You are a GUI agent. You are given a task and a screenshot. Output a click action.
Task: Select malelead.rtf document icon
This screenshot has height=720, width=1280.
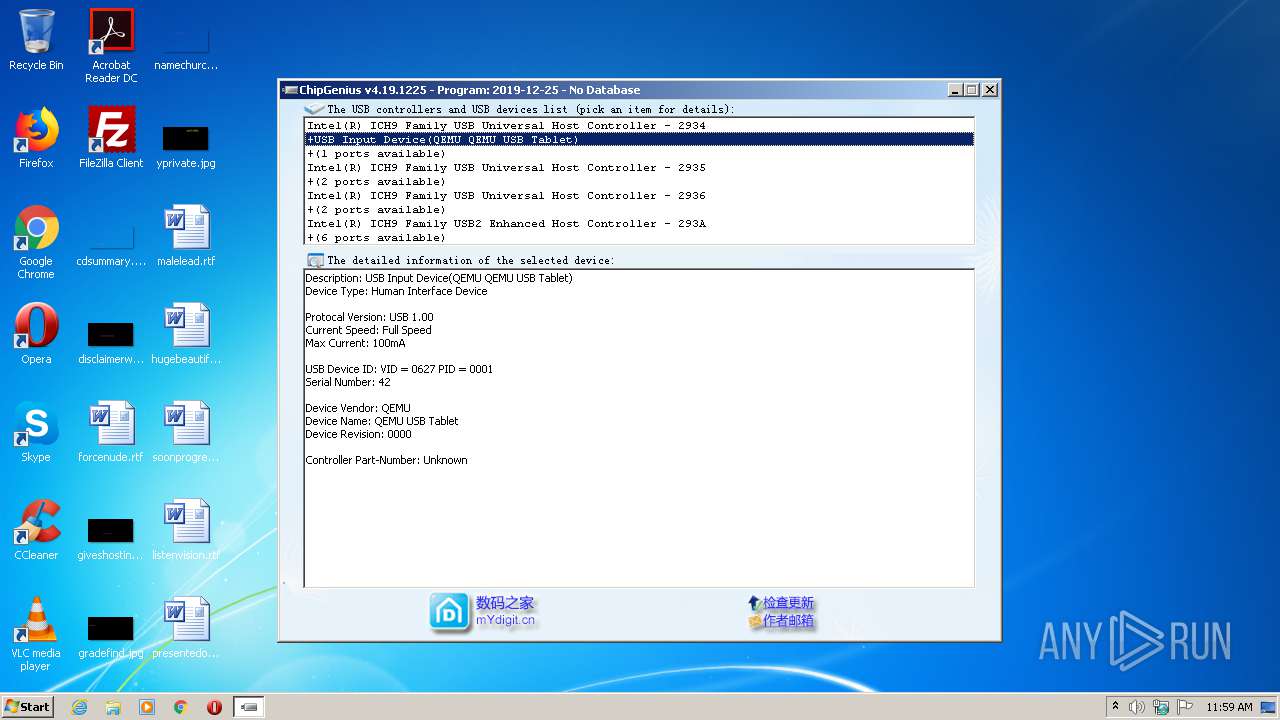click(x=186, y=234)
